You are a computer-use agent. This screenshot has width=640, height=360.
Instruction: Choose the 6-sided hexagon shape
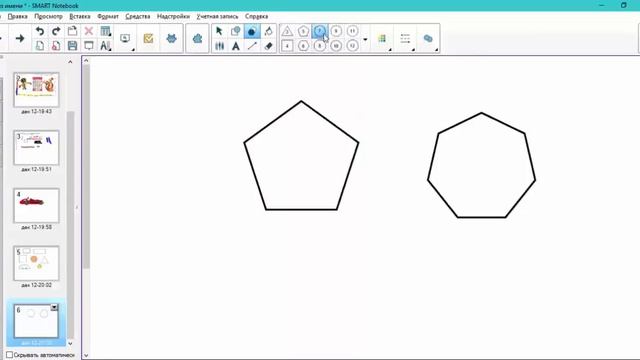pyautogui.click(x=303, y=46)
